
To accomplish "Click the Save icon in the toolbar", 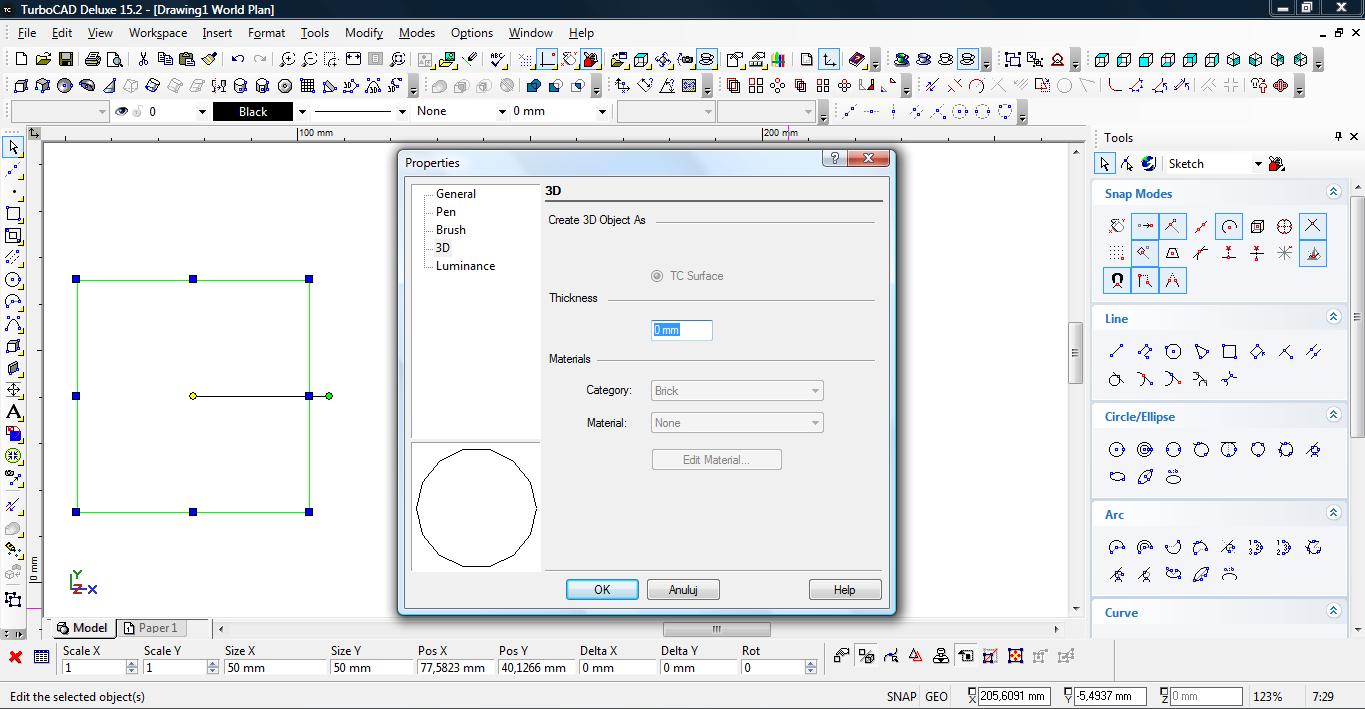I will click(x=64, y=60).
